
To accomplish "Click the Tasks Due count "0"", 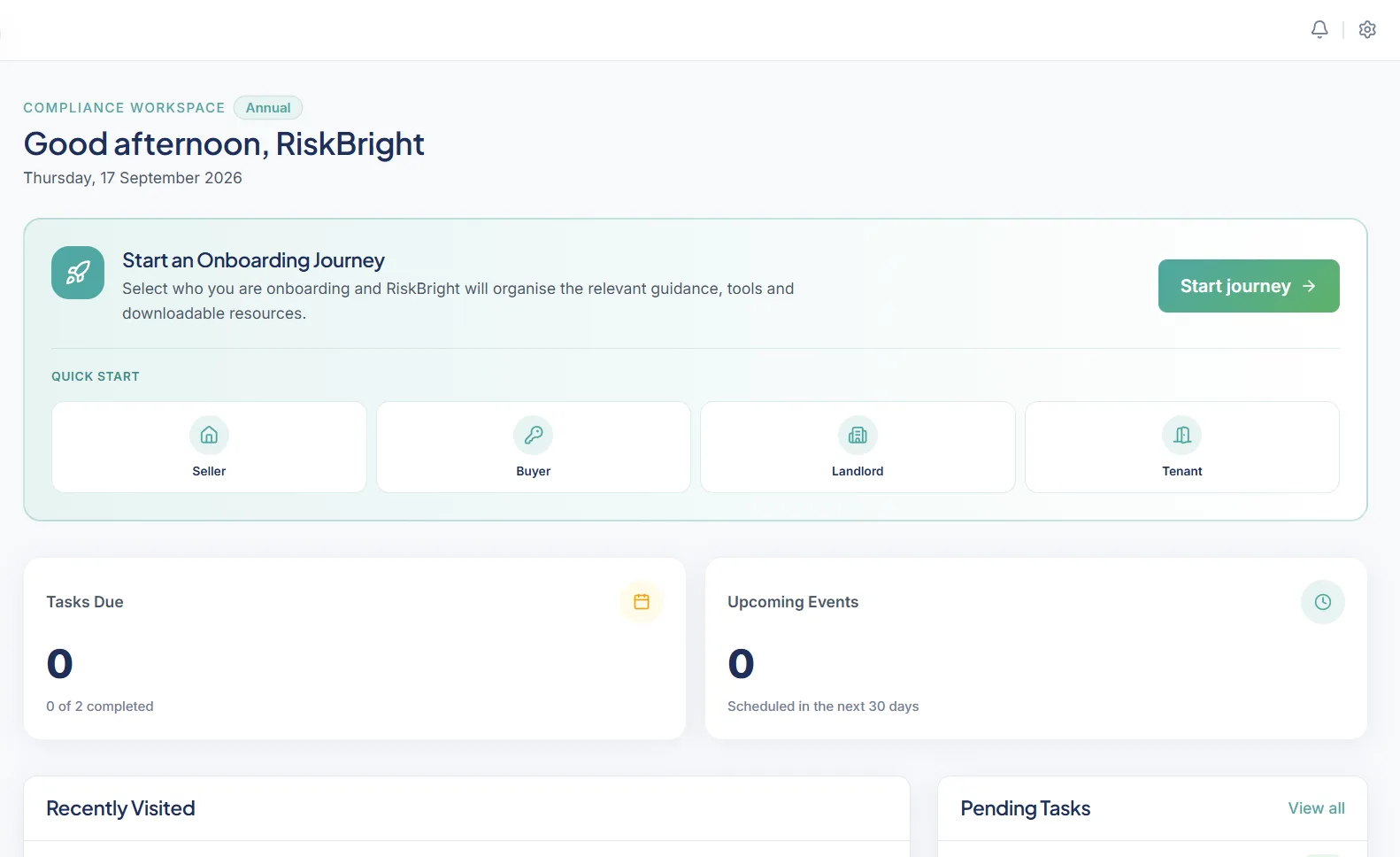I will [x=59, y=664].
